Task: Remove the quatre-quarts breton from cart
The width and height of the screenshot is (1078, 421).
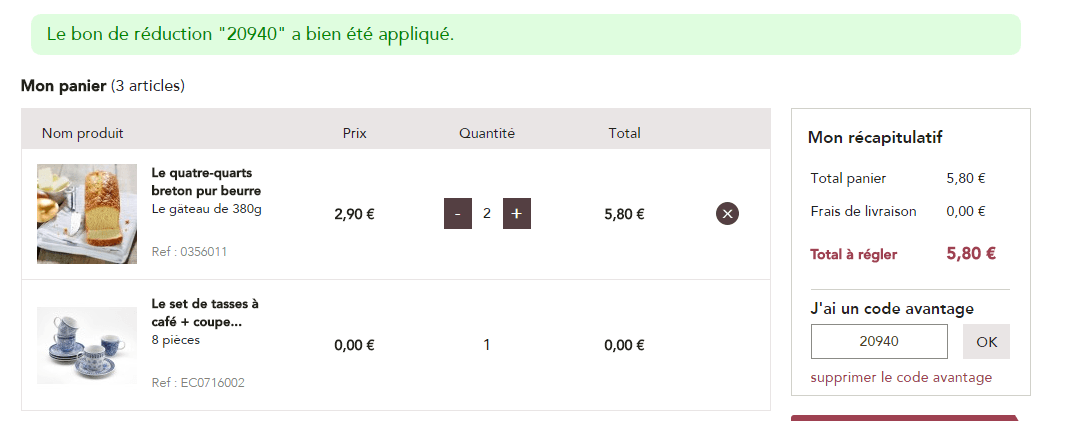Action: (x=727, y=213)
